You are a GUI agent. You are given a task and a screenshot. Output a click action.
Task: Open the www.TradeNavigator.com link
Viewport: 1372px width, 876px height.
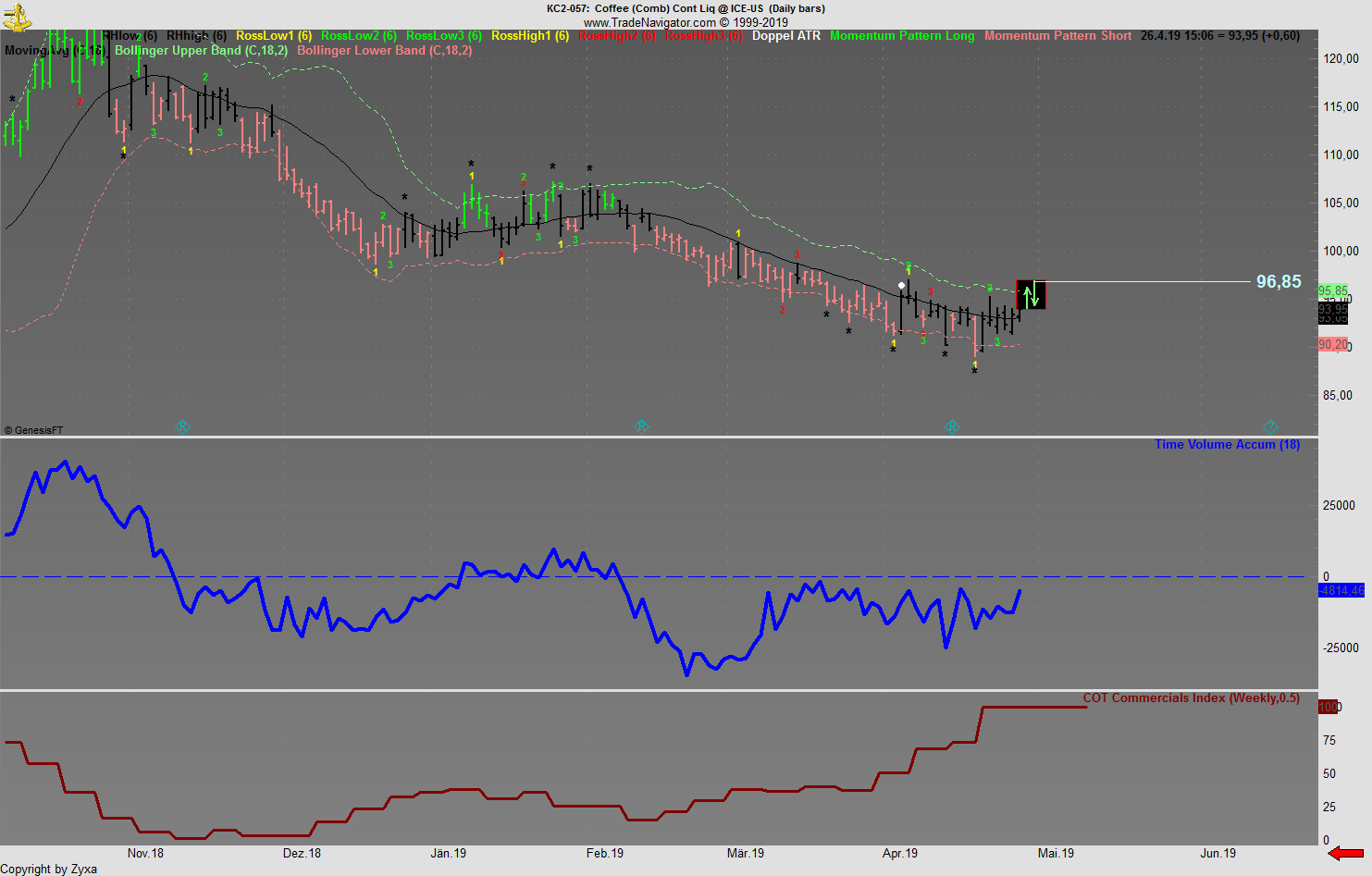tap(648, 21)
